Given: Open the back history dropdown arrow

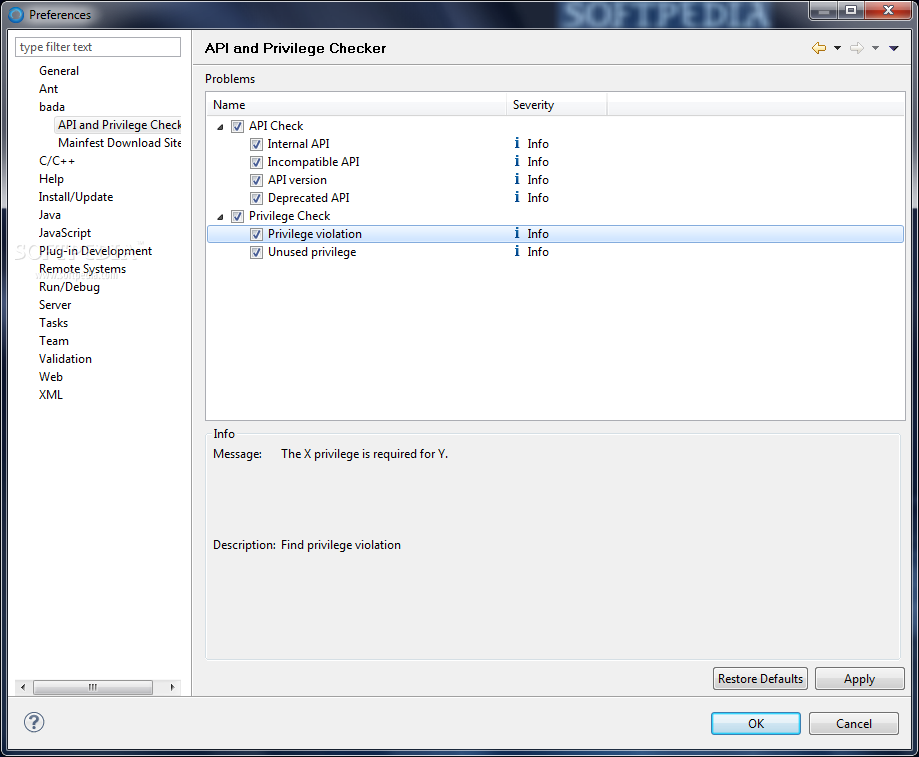Looking at the screenshot, I should (x=838, y=48).
